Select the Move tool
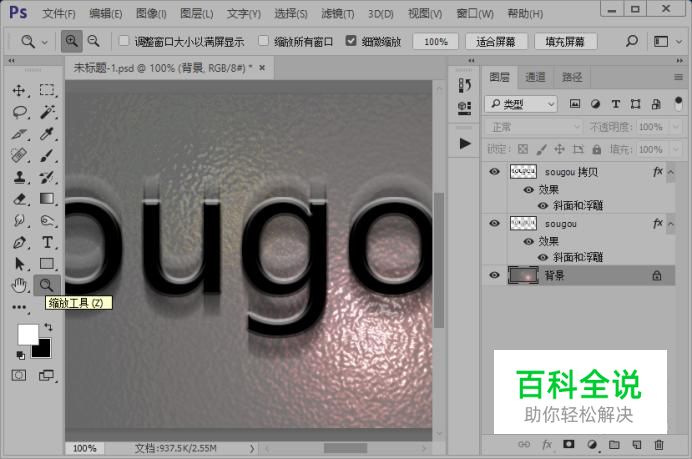The width and height of the screenshot is (692, 459). 19,90
